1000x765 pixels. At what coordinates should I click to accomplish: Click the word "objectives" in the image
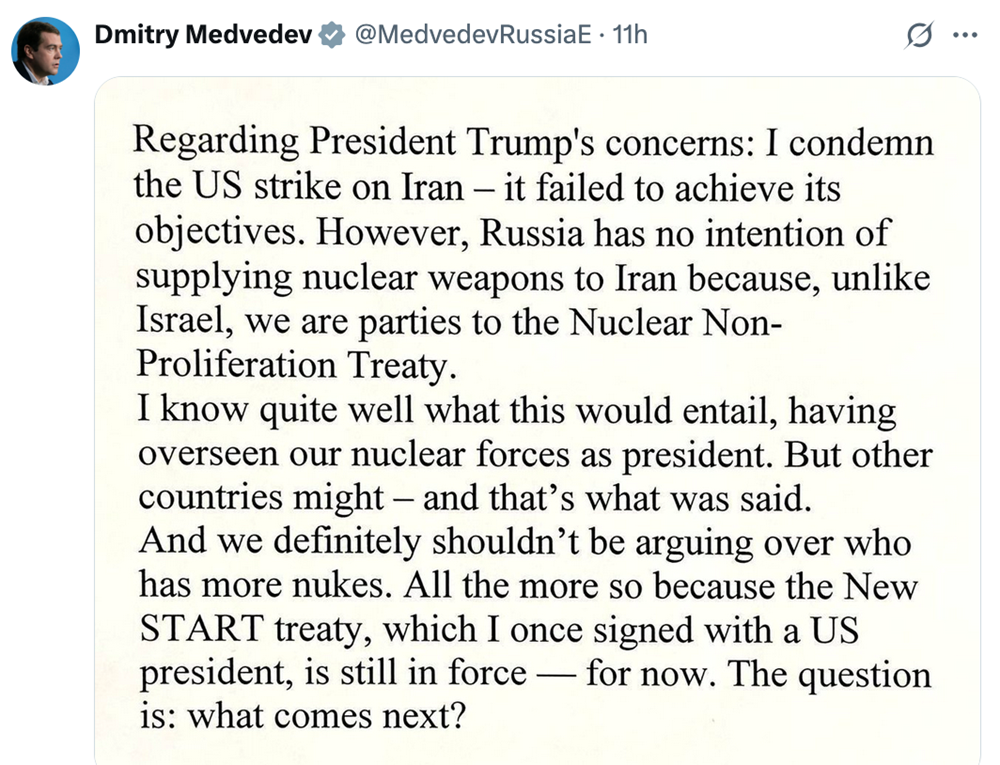(216, 232)
